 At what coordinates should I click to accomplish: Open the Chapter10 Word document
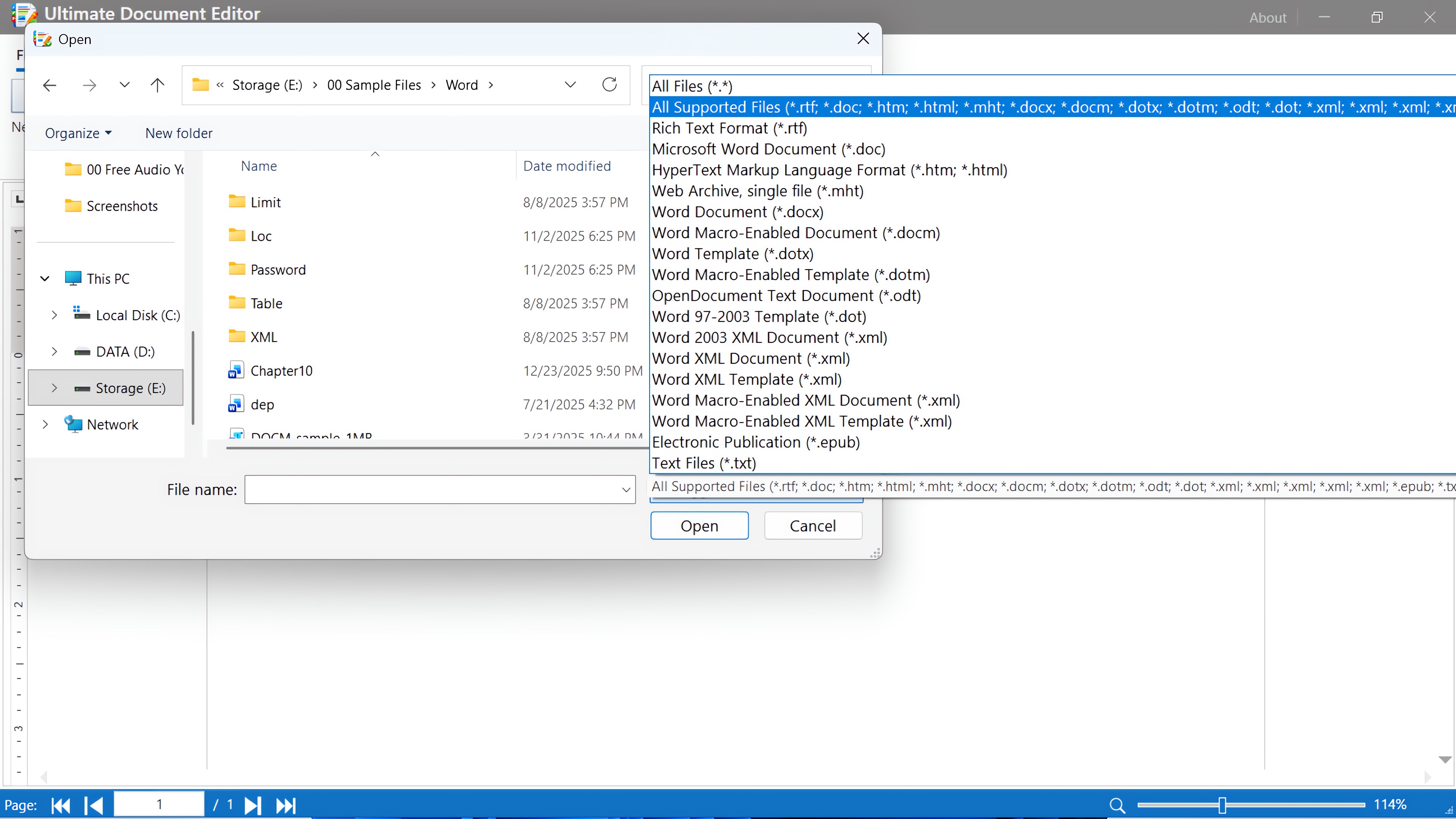click(281, 371)
